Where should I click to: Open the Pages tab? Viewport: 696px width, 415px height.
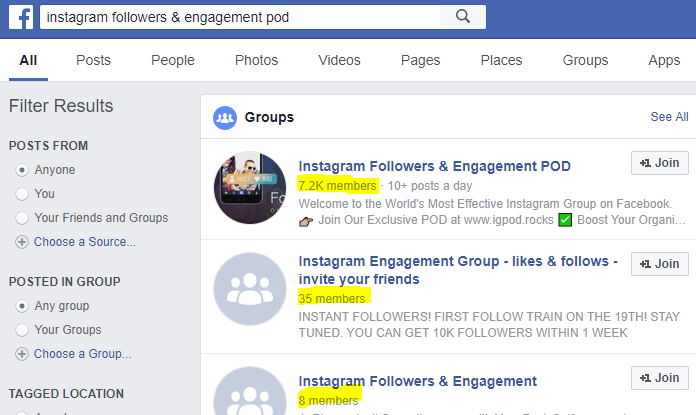click(420, 60)
